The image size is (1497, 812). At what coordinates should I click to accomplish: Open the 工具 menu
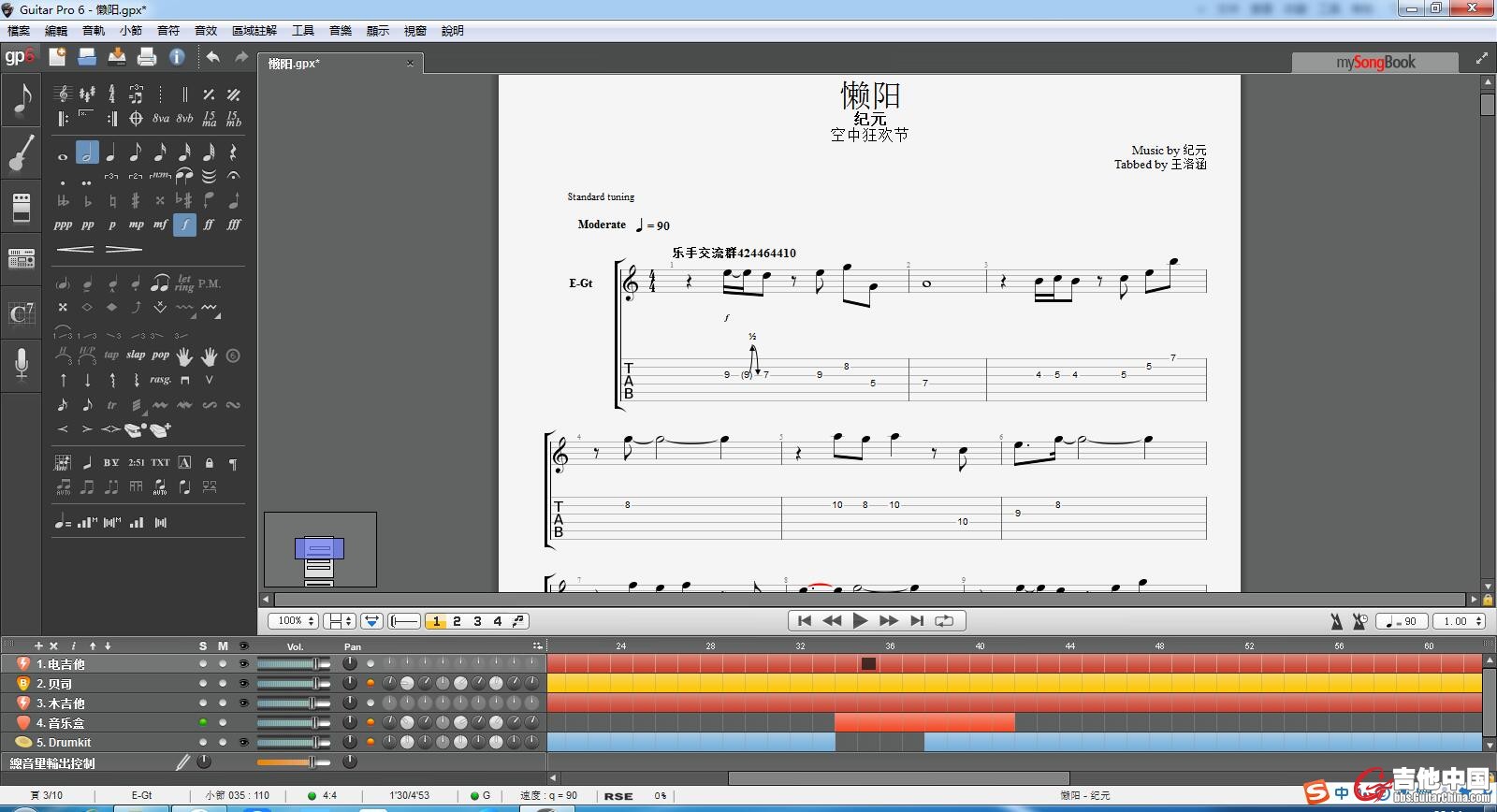point(302,31)
